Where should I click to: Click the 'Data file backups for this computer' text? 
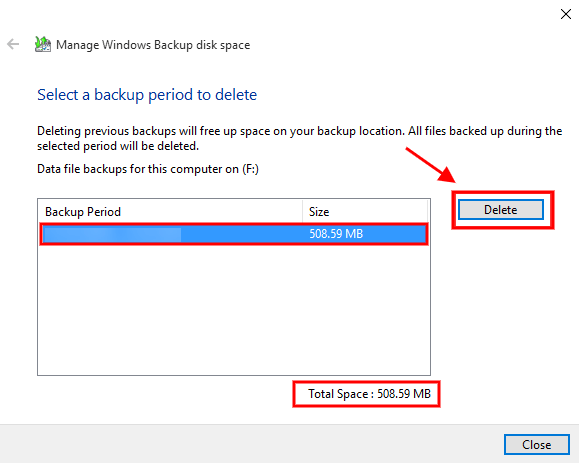pos(148,169)
